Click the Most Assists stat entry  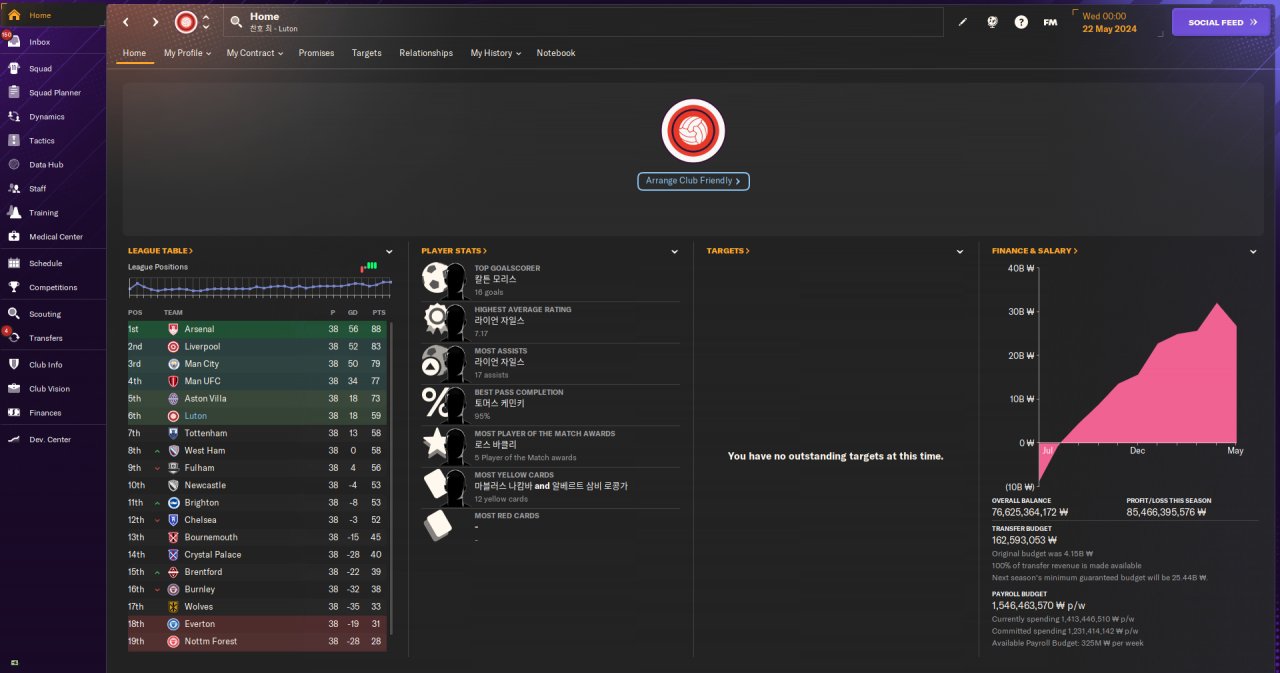coord(550,363)
